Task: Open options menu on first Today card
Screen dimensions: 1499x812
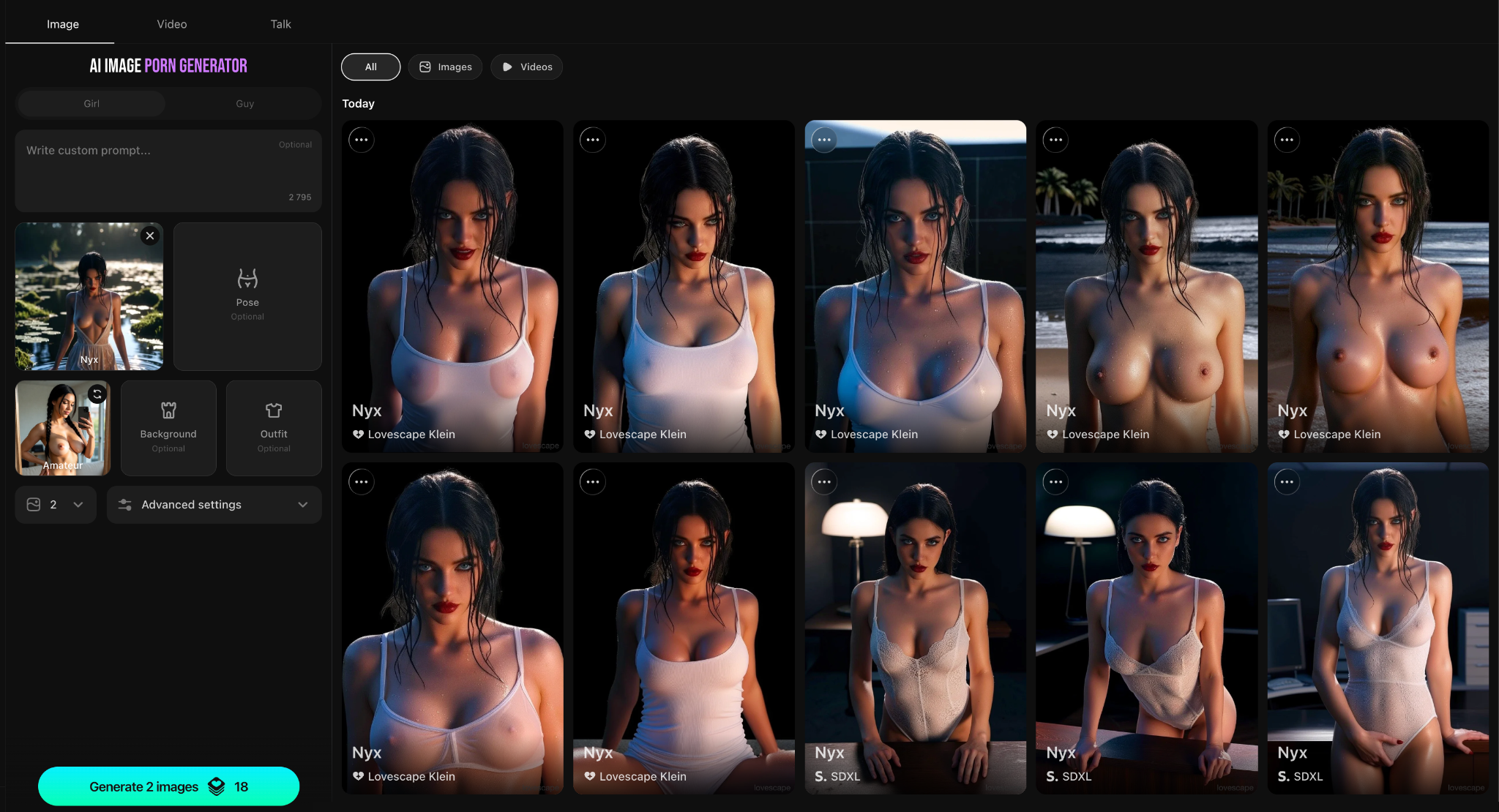Action: [x=362, y=140]
